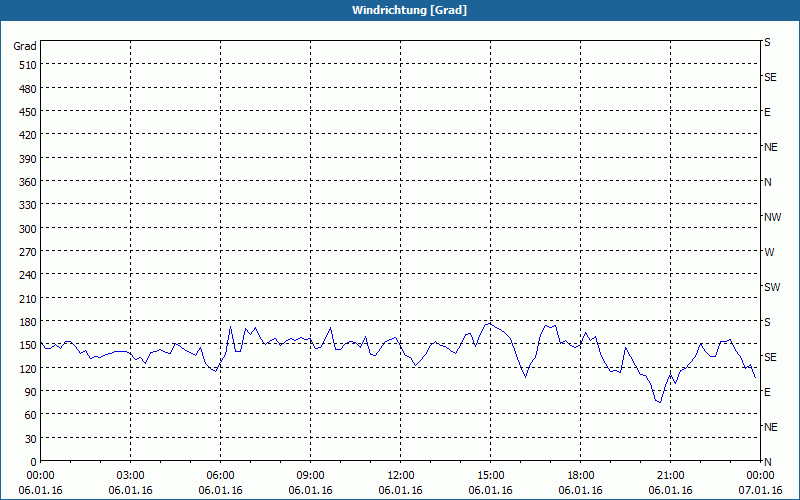Select the 180 value on the degree axis
The height and width of the screenshot is (500, 800).
coord(29,322)
